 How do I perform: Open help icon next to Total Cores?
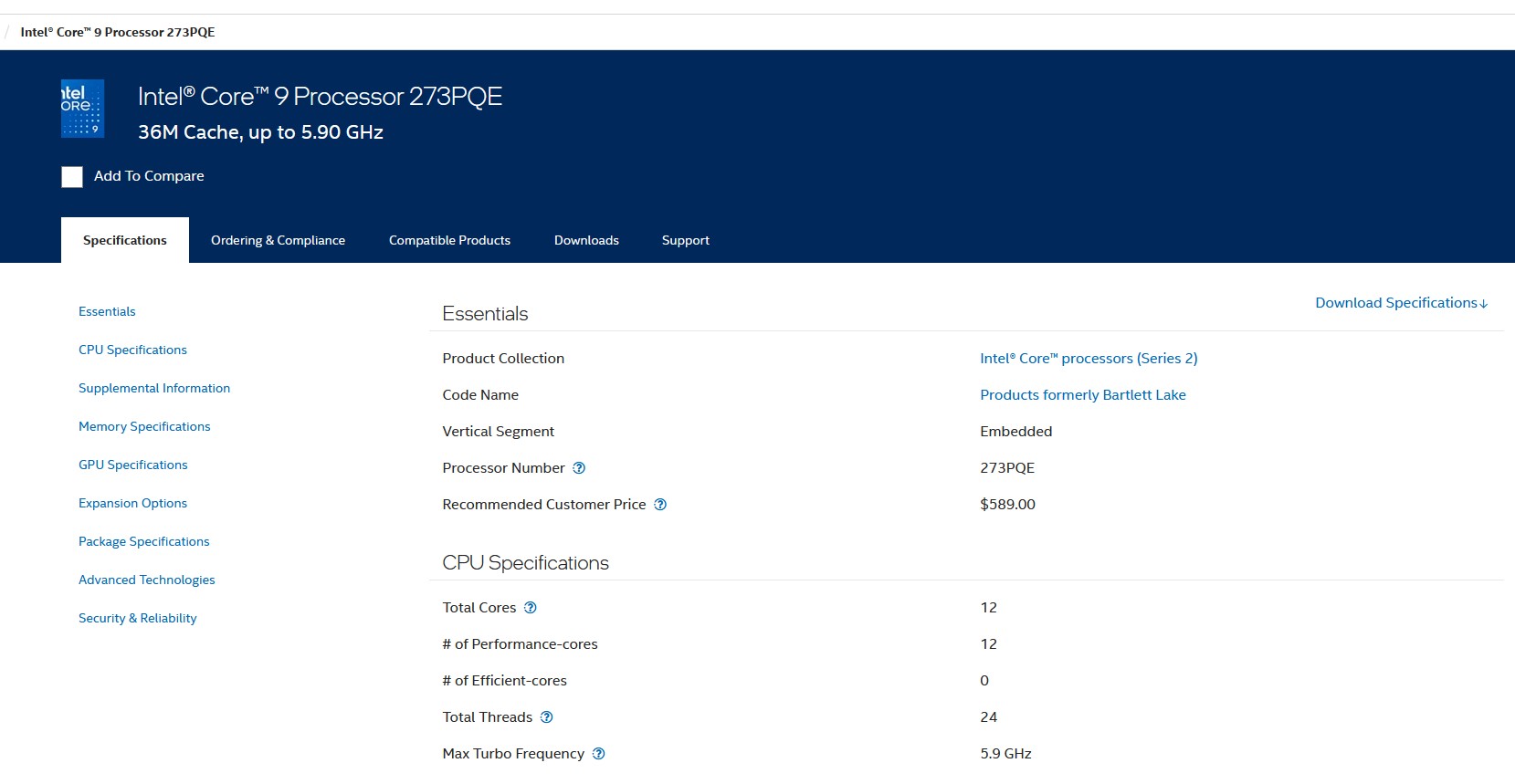pyautogui.click(x=531, y=608)
